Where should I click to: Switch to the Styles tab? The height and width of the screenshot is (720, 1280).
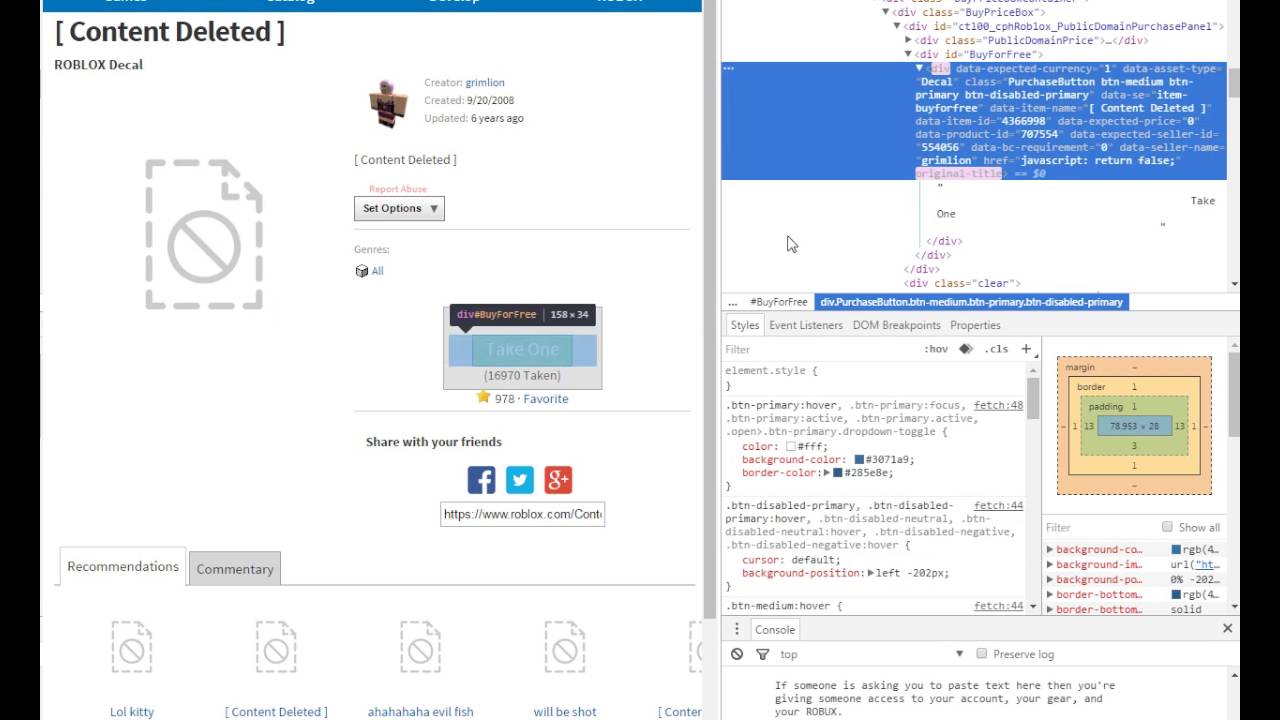tap(744, 325)
